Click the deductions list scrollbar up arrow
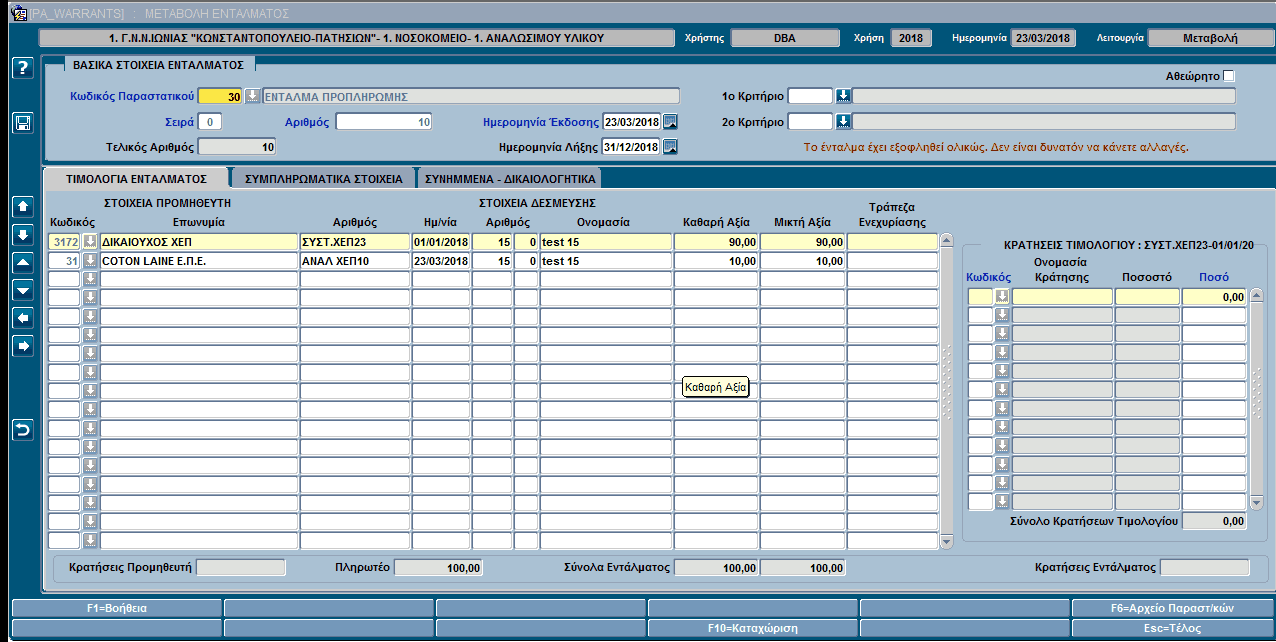The height and width of the screenshot is (642, 1276). point(1257,296)
